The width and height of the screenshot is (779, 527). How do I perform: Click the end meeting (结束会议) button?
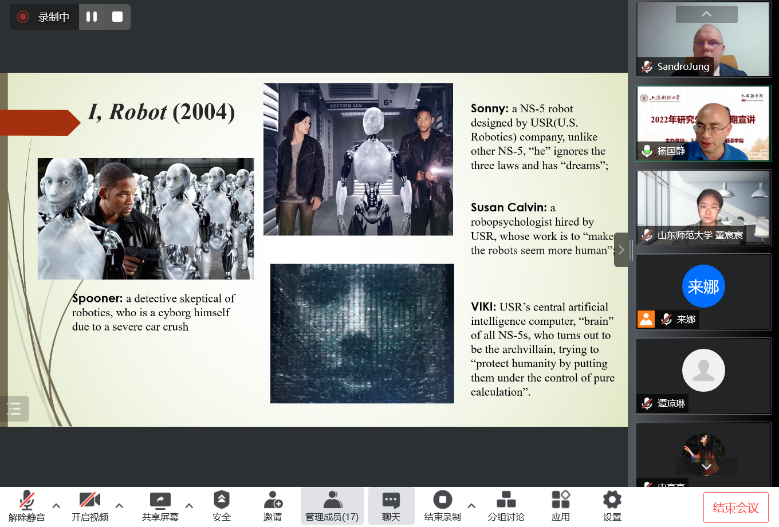pos(736,507)
